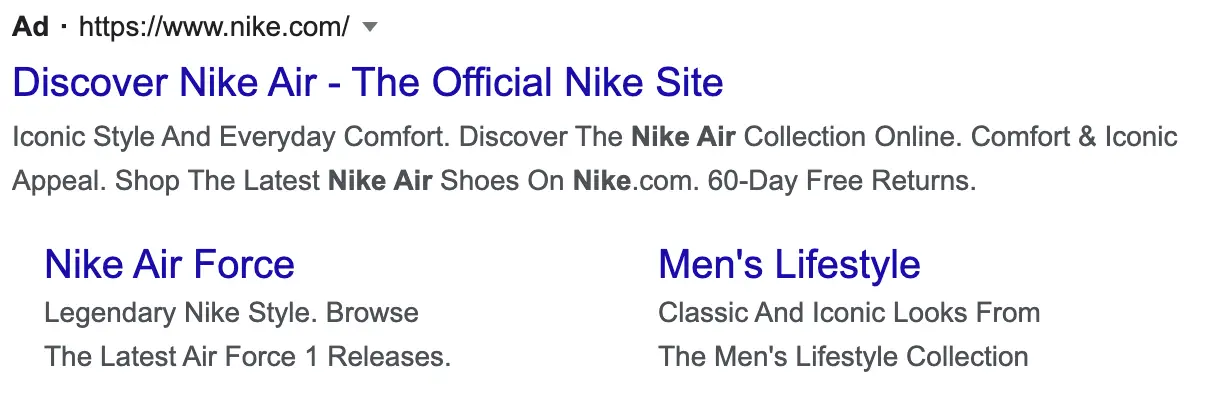Click the "60-Day Free Returns" text
Screen dimensions: 1208x412
(x=841, y=183)
